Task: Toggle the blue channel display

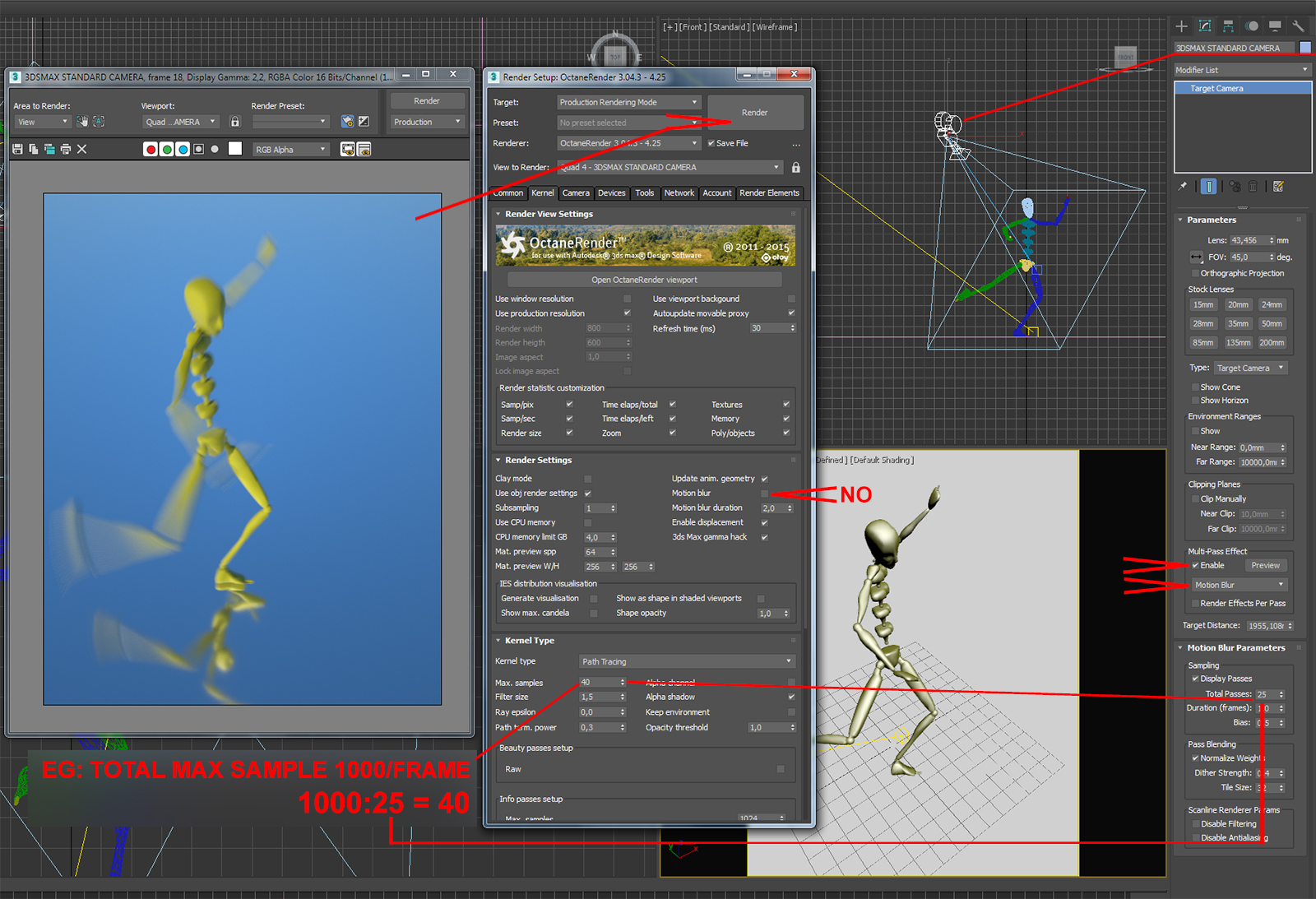Action: point(183,149)
